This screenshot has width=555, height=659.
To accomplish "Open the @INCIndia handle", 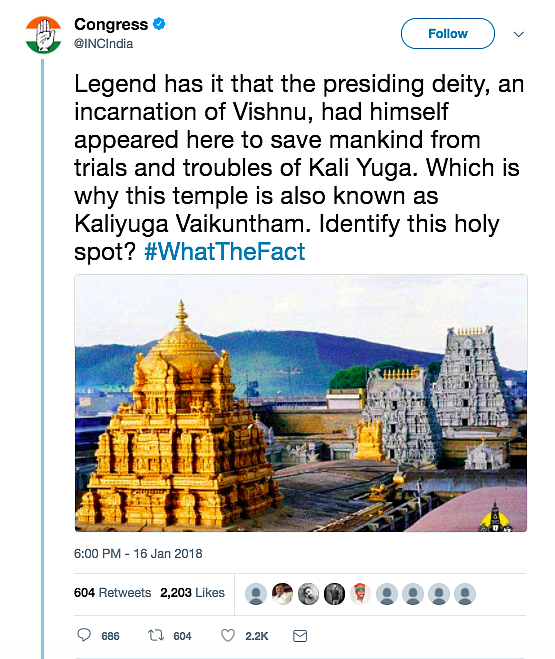I will (103, 44).
